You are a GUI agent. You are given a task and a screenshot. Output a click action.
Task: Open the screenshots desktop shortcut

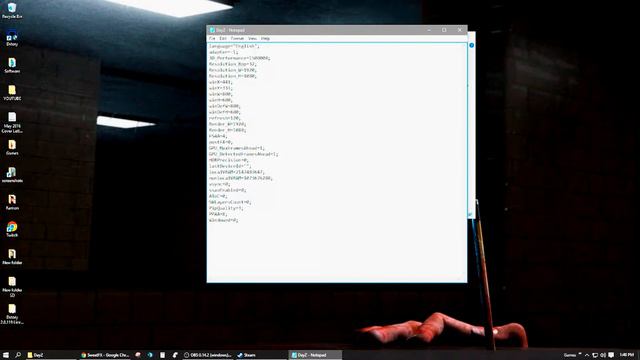tap(12, 175)
